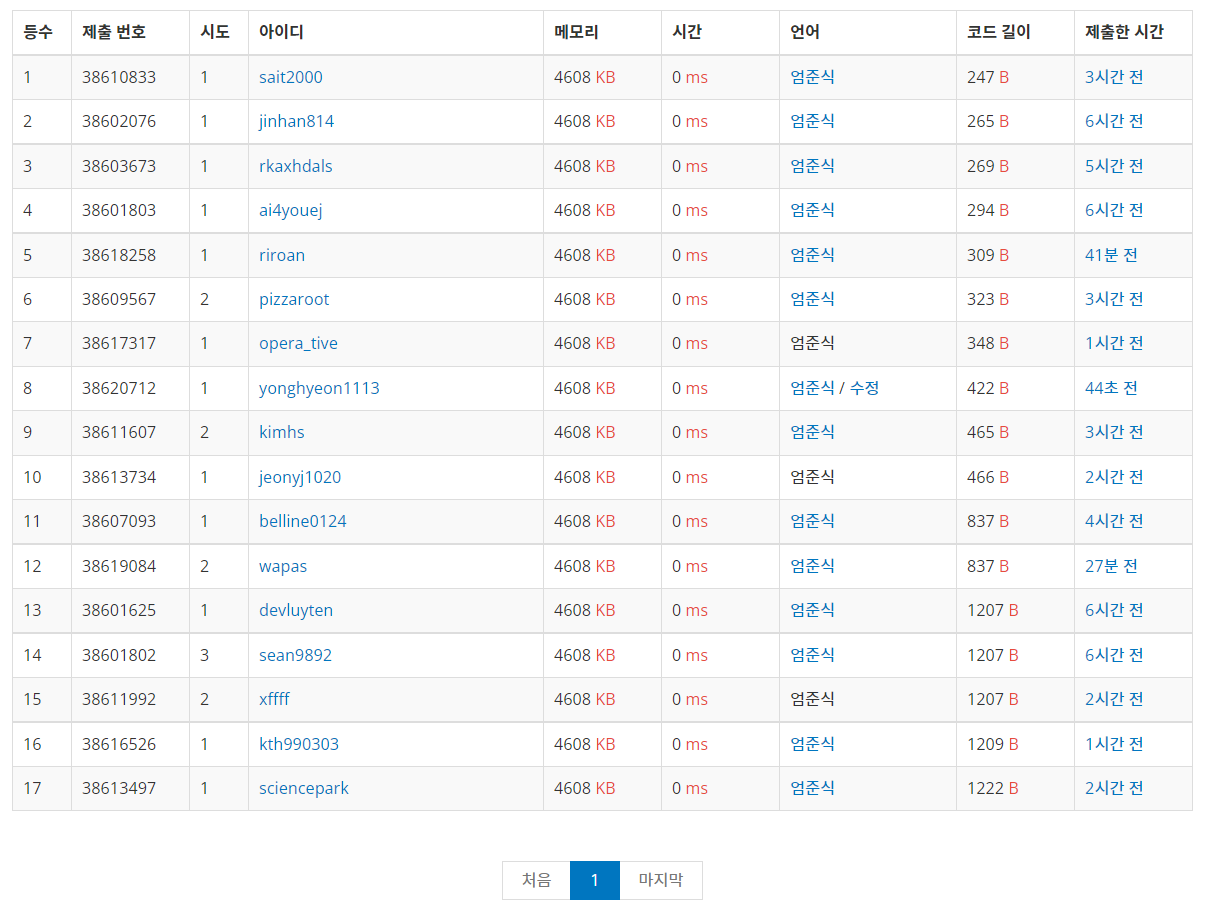View 엄준식 source in kimhs's row

[x=812, y=432]
